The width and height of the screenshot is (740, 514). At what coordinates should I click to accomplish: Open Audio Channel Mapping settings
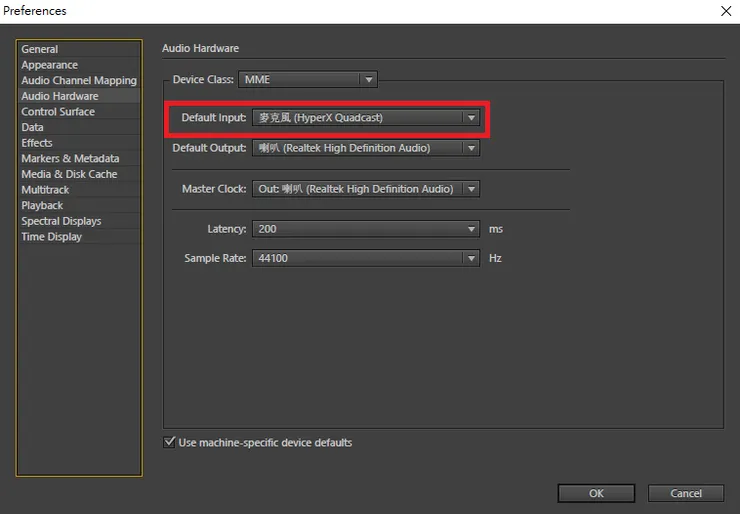pos(79,80)
